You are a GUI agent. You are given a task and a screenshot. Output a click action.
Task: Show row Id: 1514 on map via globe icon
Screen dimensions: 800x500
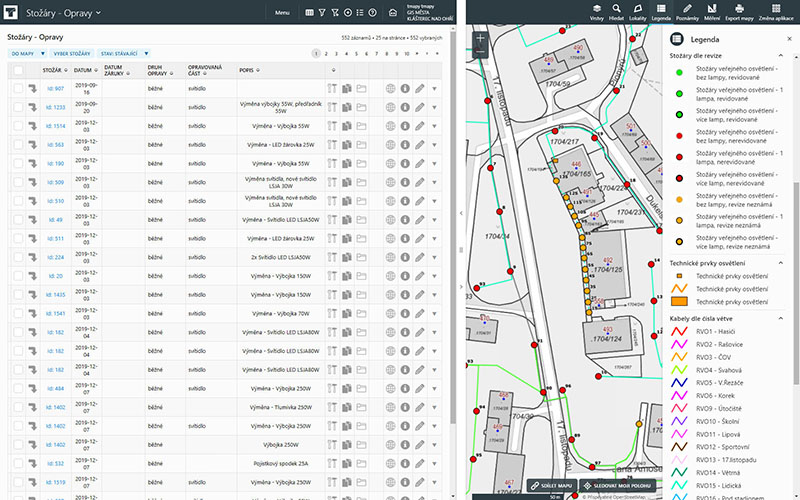click(x=391, y=126)
